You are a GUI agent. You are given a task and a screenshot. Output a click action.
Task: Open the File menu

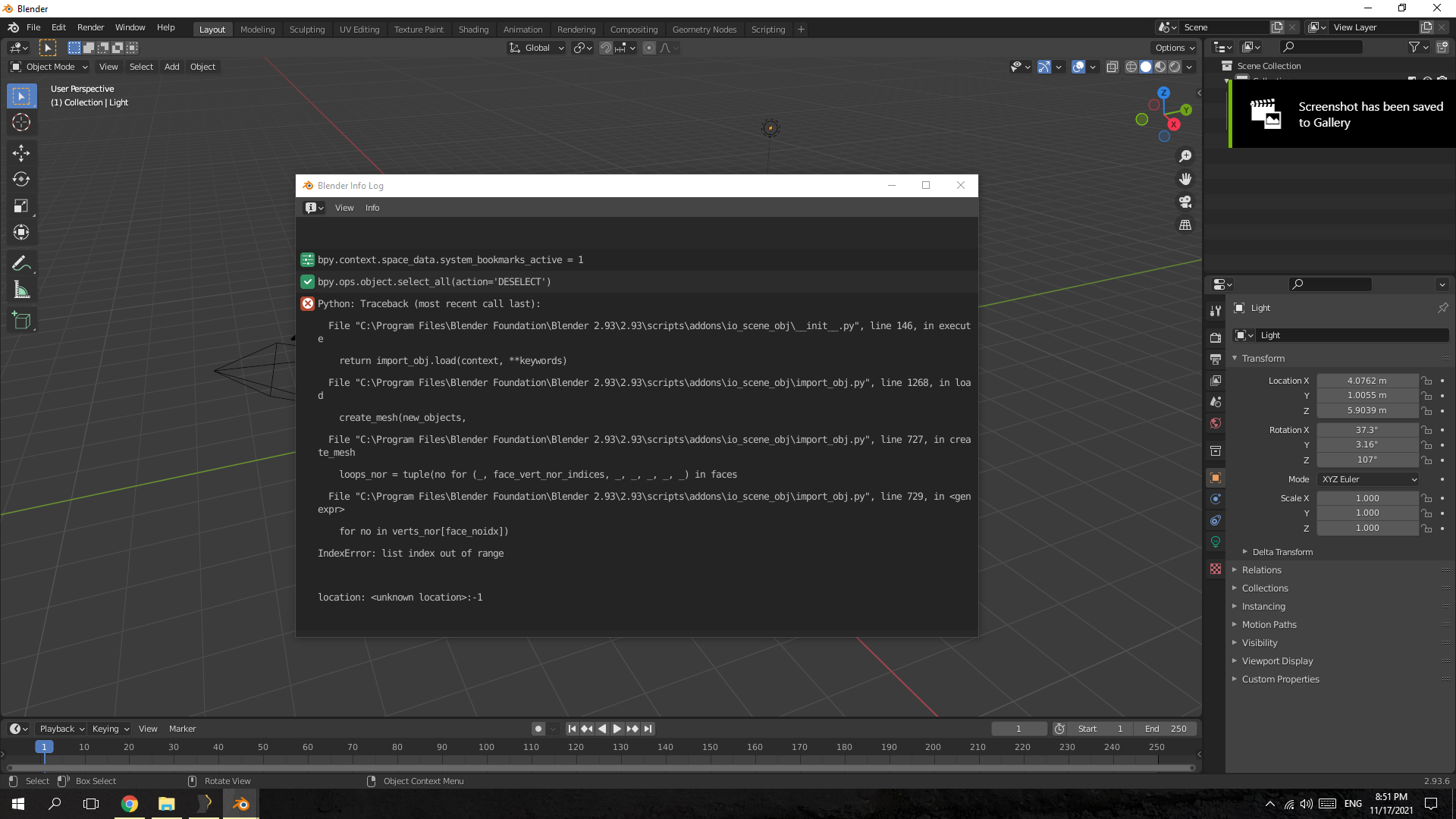[33, 27]
